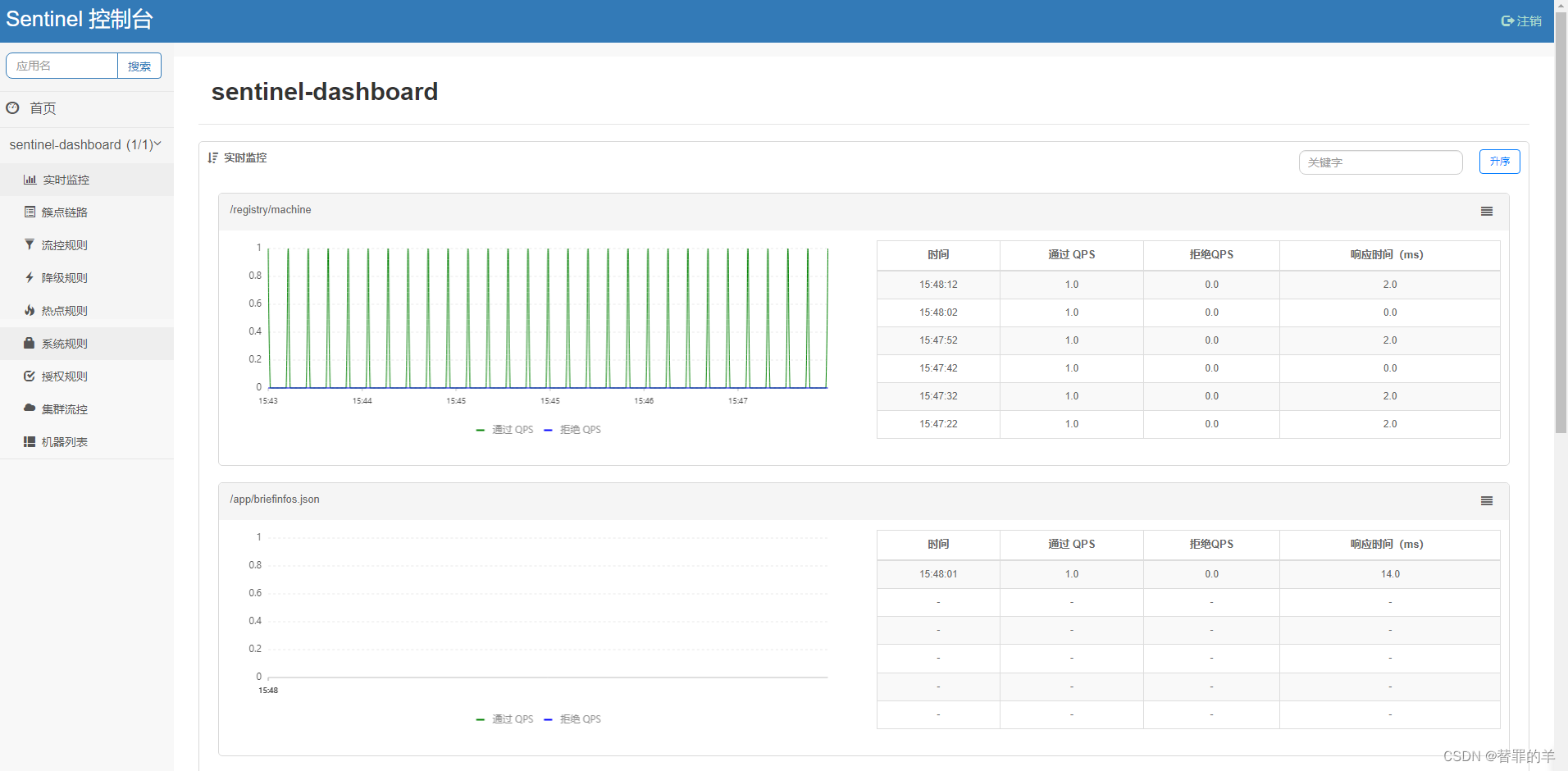1568x771 pixels.
Task: Click the list icon beside 簇点链路
Action: tap(30, 212)
